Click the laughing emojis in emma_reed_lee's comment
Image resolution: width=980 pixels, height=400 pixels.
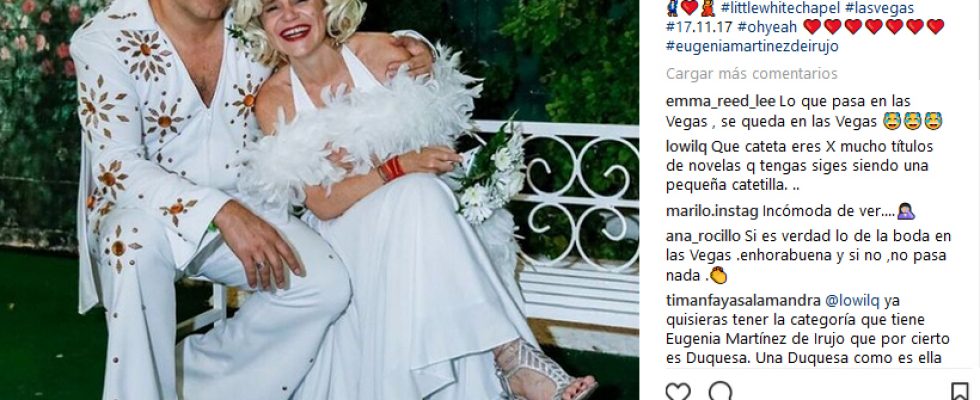pyautogui.click(x=912, y=121)
